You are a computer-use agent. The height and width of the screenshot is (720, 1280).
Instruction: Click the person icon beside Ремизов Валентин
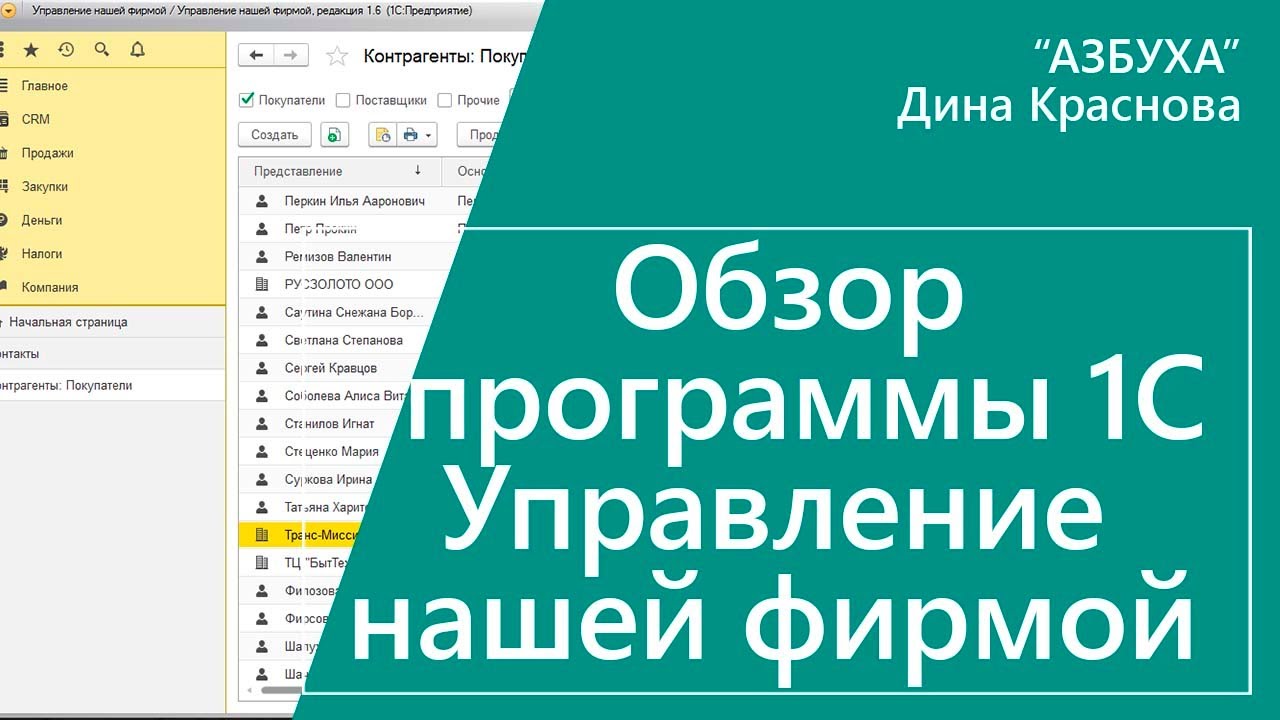tap(262, 257)
